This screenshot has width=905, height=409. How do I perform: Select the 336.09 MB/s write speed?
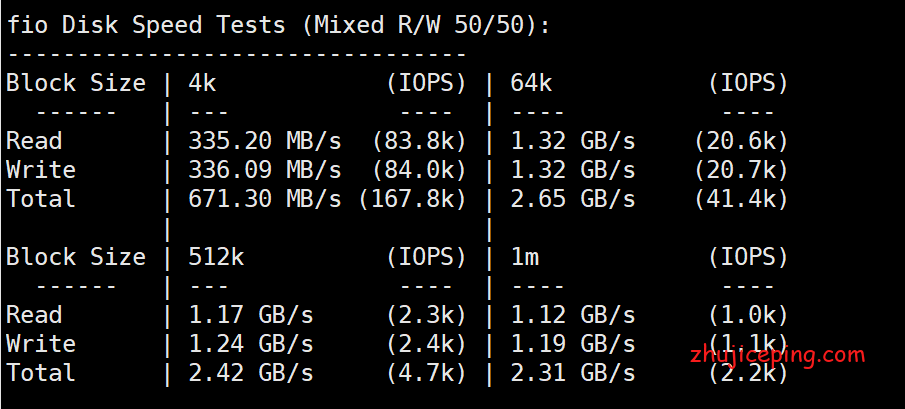pos(265,170)
